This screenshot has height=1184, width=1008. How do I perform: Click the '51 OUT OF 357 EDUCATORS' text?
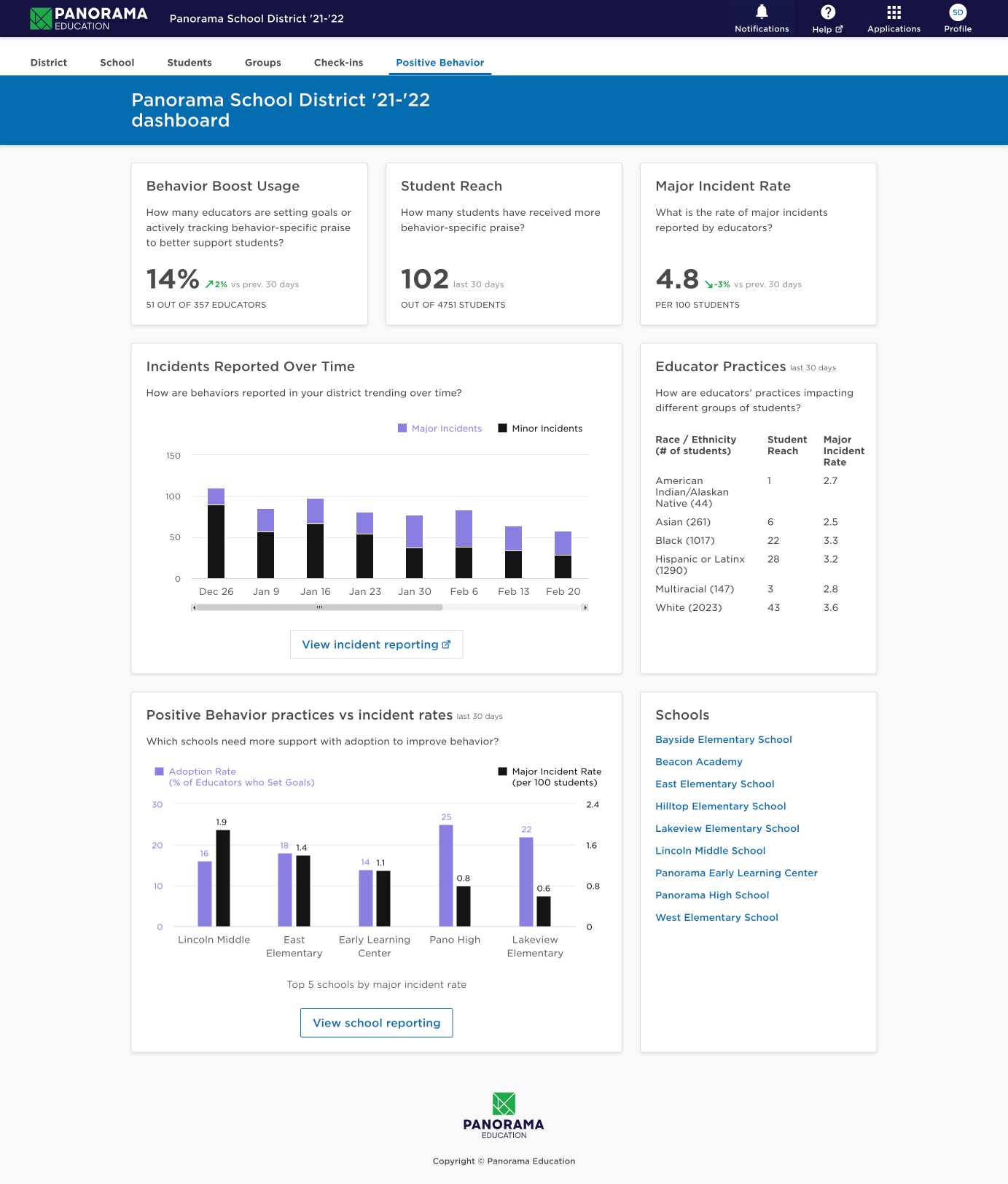coord(206,305)
